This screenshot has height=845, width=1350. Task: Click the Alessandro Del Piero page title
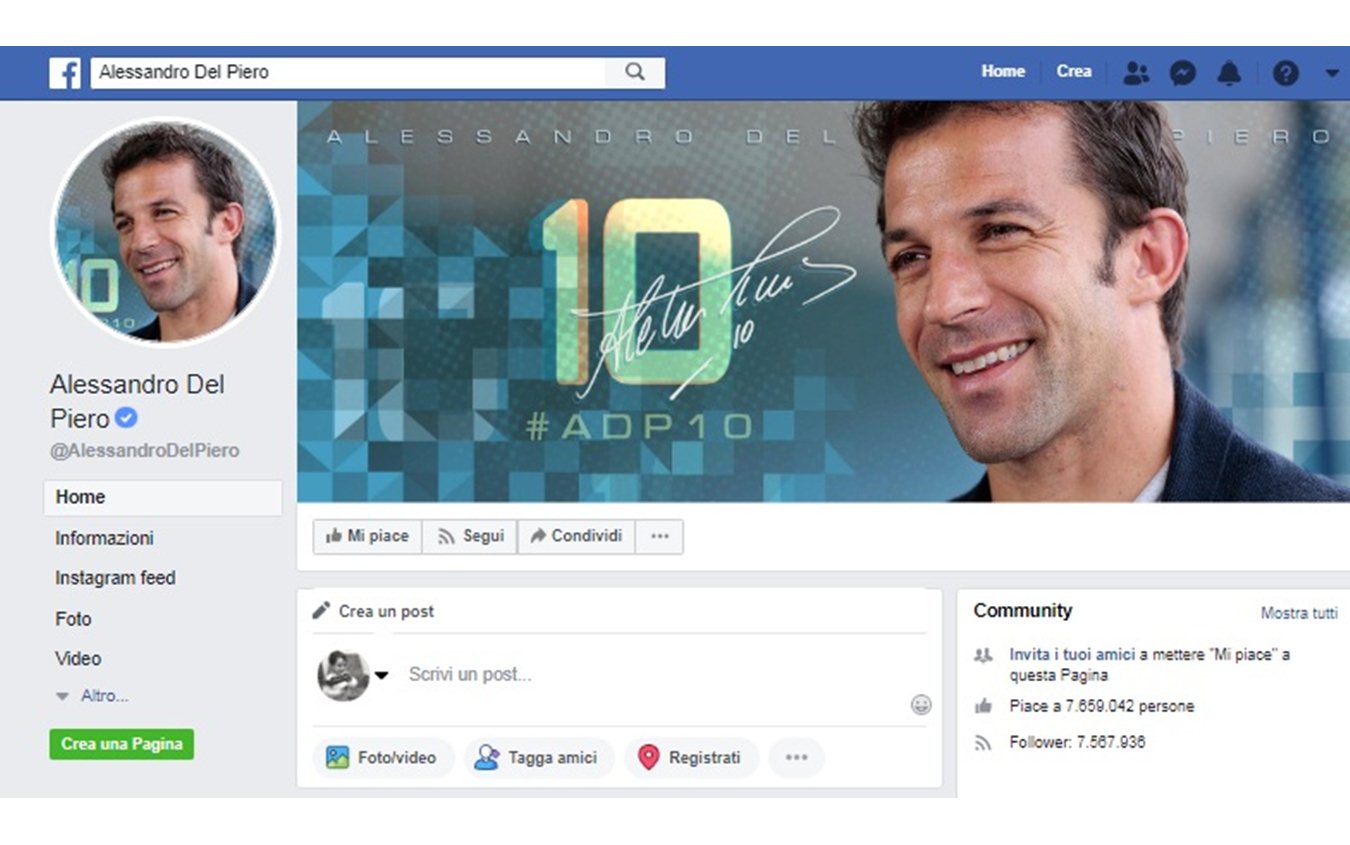[x=137, y=401]
